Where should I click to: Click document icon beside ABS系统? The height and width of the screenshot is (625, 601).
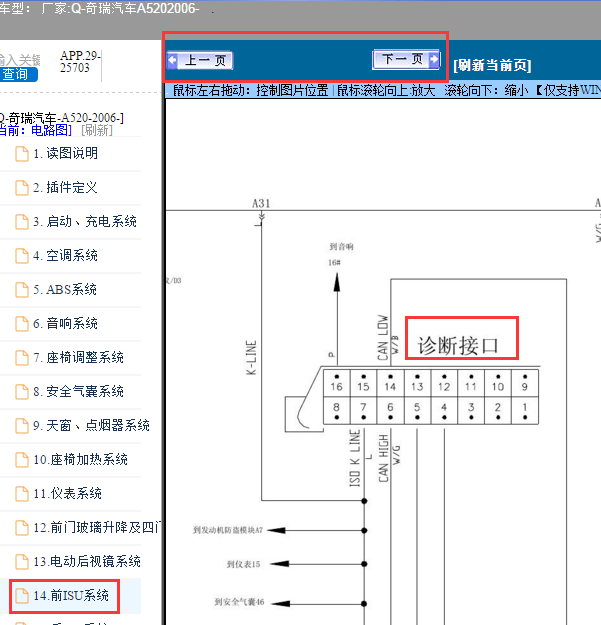click(x=22, y=290)
